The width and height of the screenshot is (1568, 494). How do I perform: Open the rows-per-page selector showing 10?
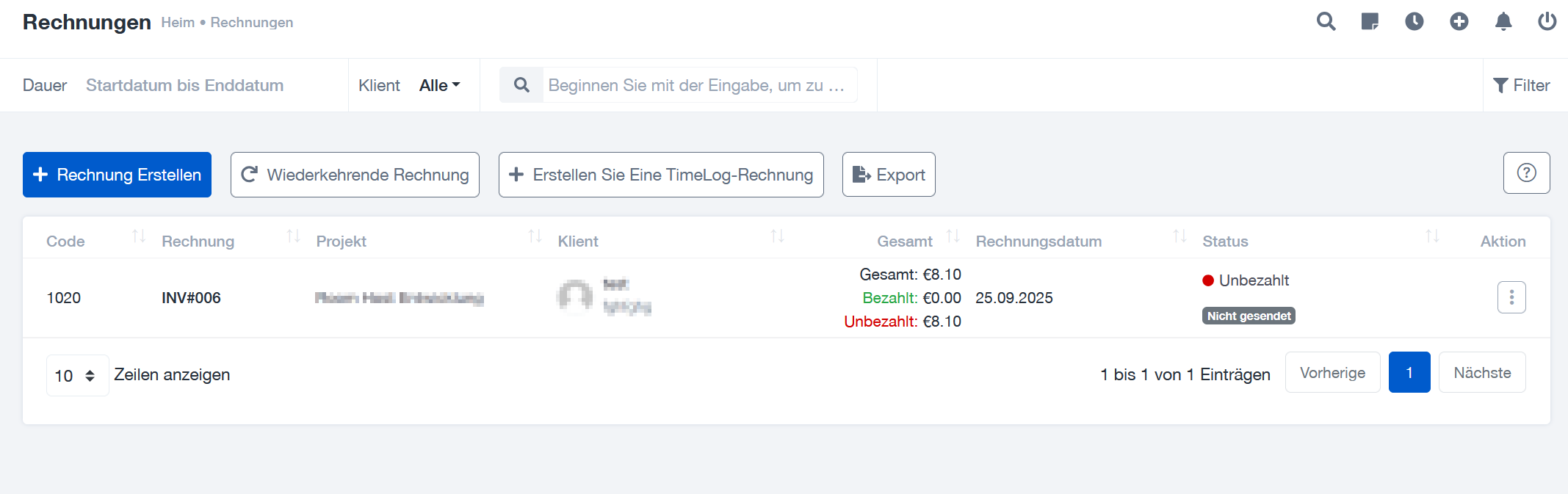point(76,375)
